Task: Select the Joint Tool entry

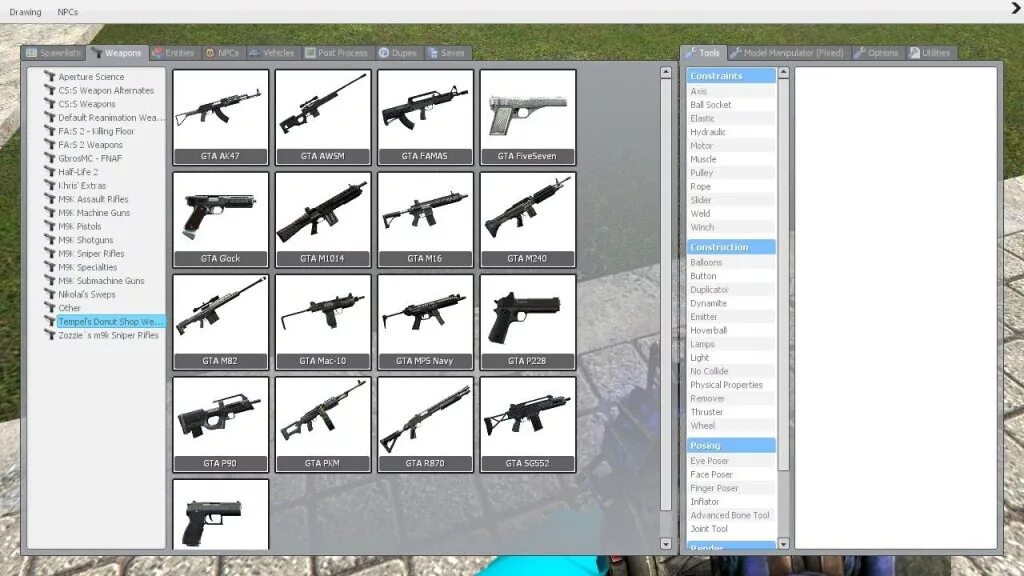Action: (x=731, y=529)
